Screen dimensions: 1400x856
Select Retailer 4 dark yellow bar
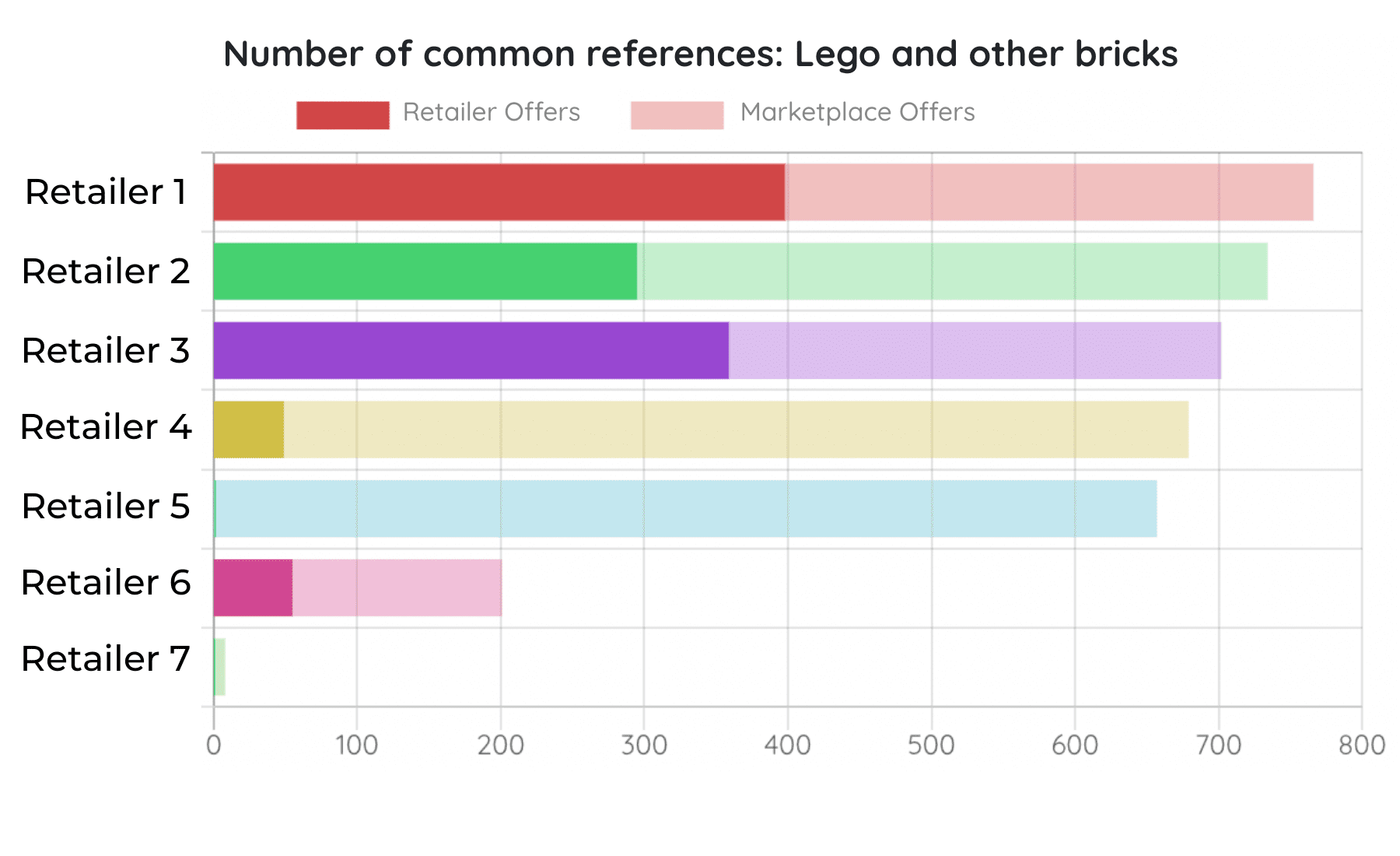point(249,430)
